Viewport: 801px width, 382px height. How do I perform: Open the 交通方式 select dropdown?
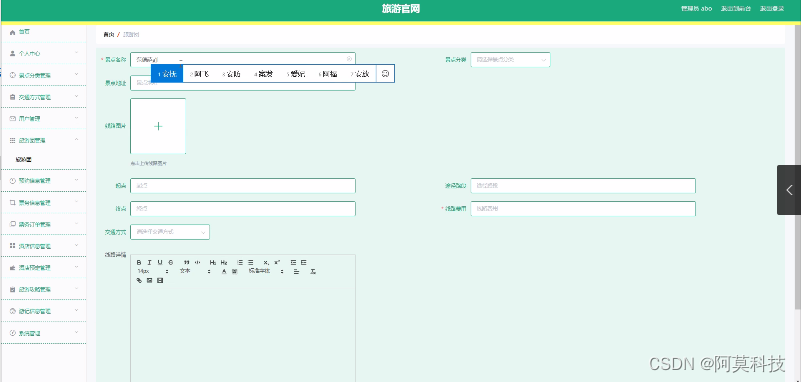point(170,232)
